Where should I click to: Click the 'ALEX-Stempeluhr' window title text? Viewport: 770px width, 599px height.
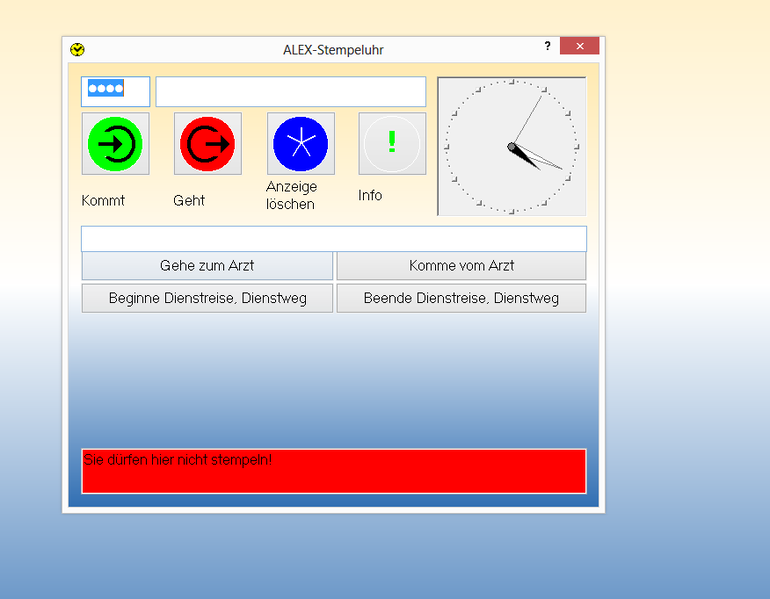point(333,49)
